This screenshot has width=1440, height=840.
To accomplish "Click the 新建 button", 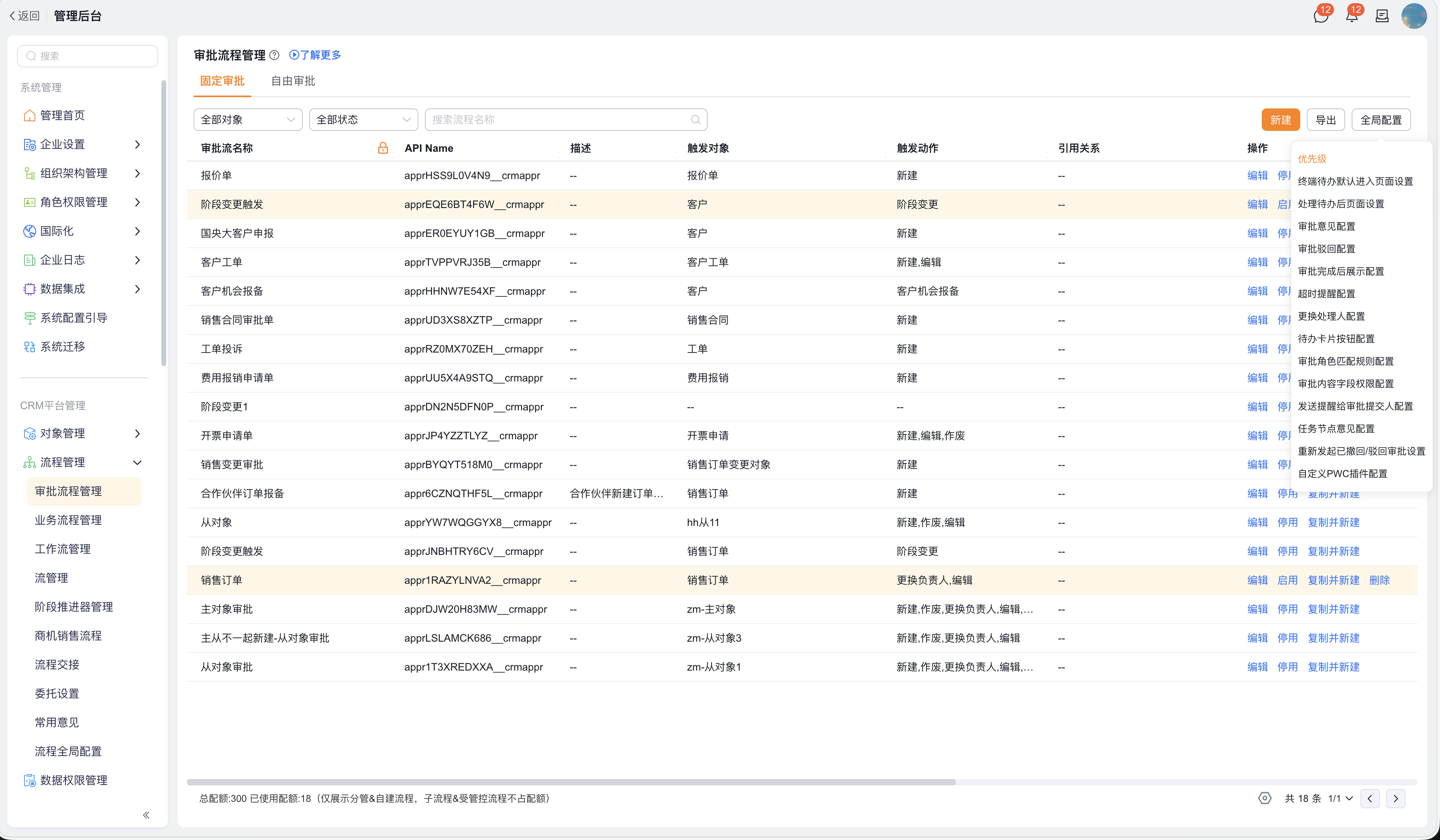I will [x=1281, y=120].
